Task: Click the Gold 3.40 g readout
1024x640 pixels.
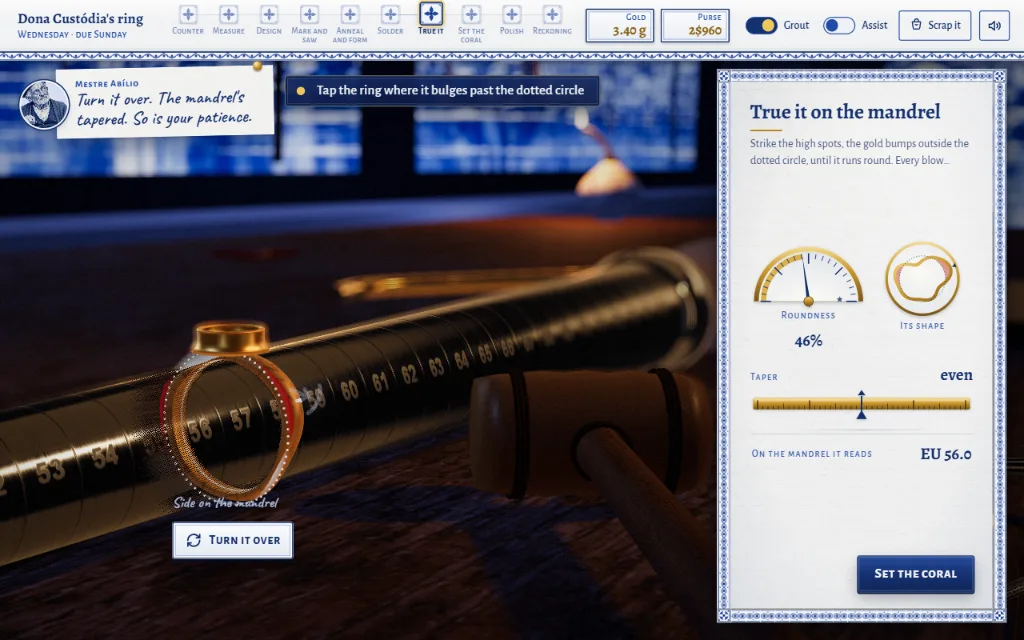Action: click(620, 25)
